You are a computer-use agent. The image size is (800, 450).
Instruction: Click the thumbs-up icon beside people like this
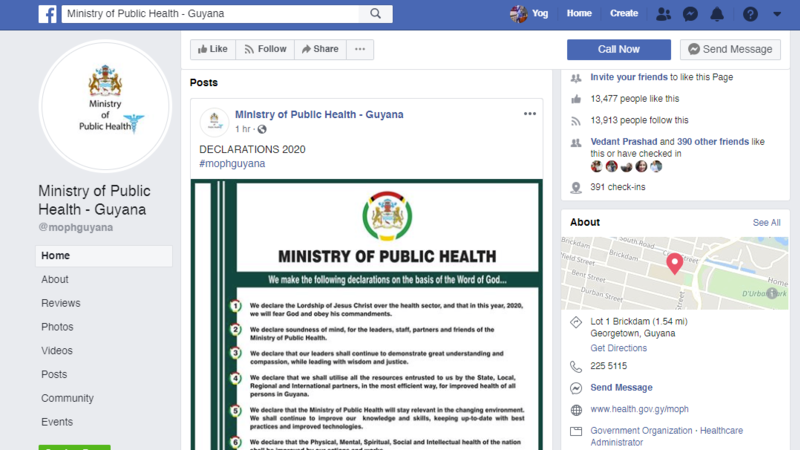[x=576, y=99]
